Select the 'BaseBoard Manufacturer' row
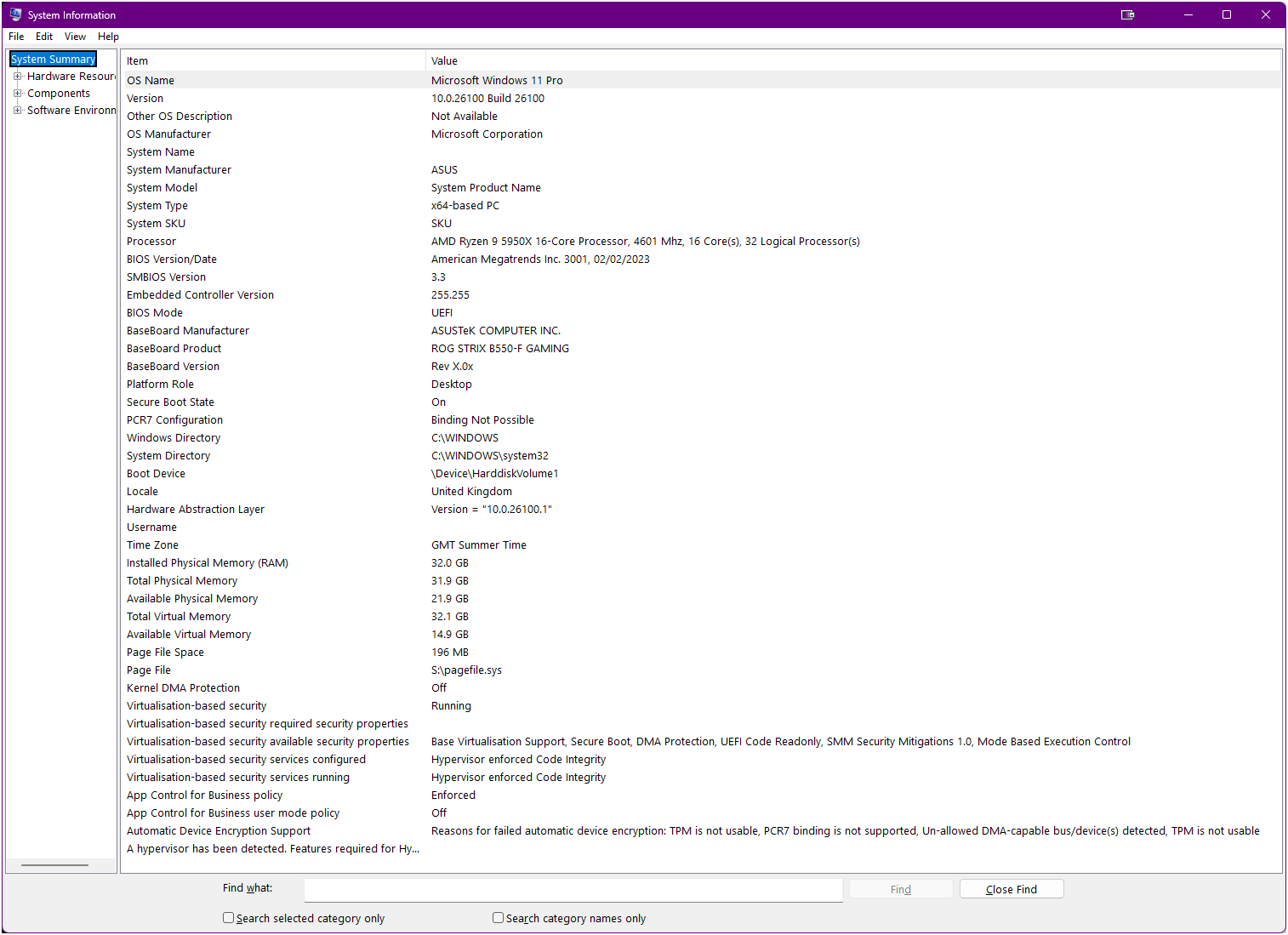 tap(701, 330)
